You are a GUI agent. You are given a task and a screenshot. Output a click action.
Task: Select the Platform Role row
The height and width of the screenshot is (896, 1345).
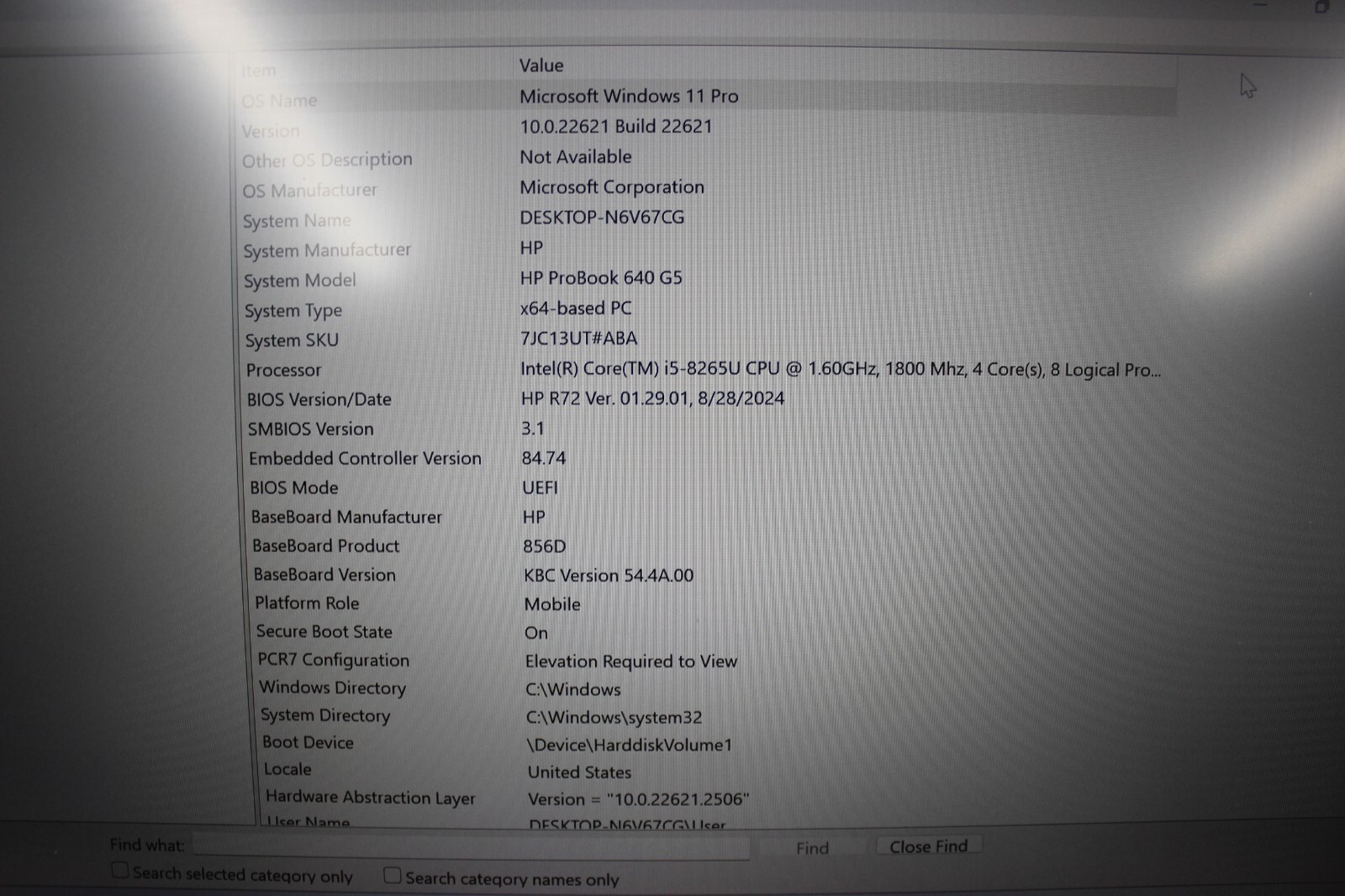[307, 603]
